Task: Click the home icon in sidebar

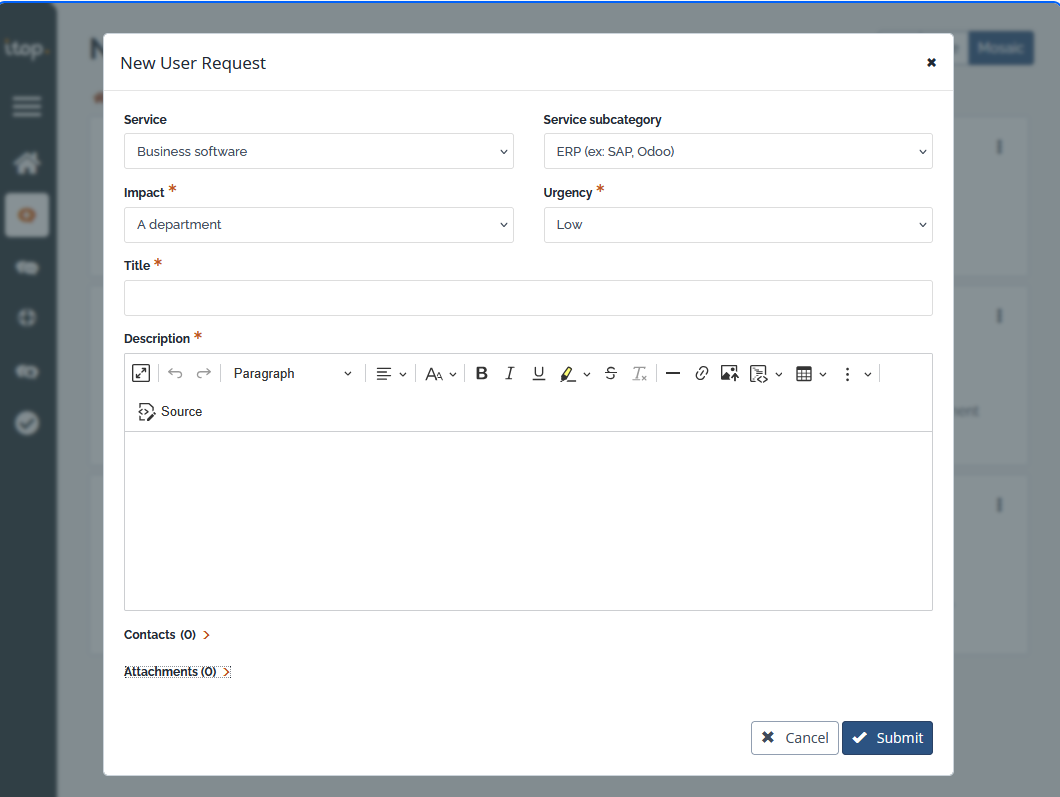Action: [x=27, y=163]
